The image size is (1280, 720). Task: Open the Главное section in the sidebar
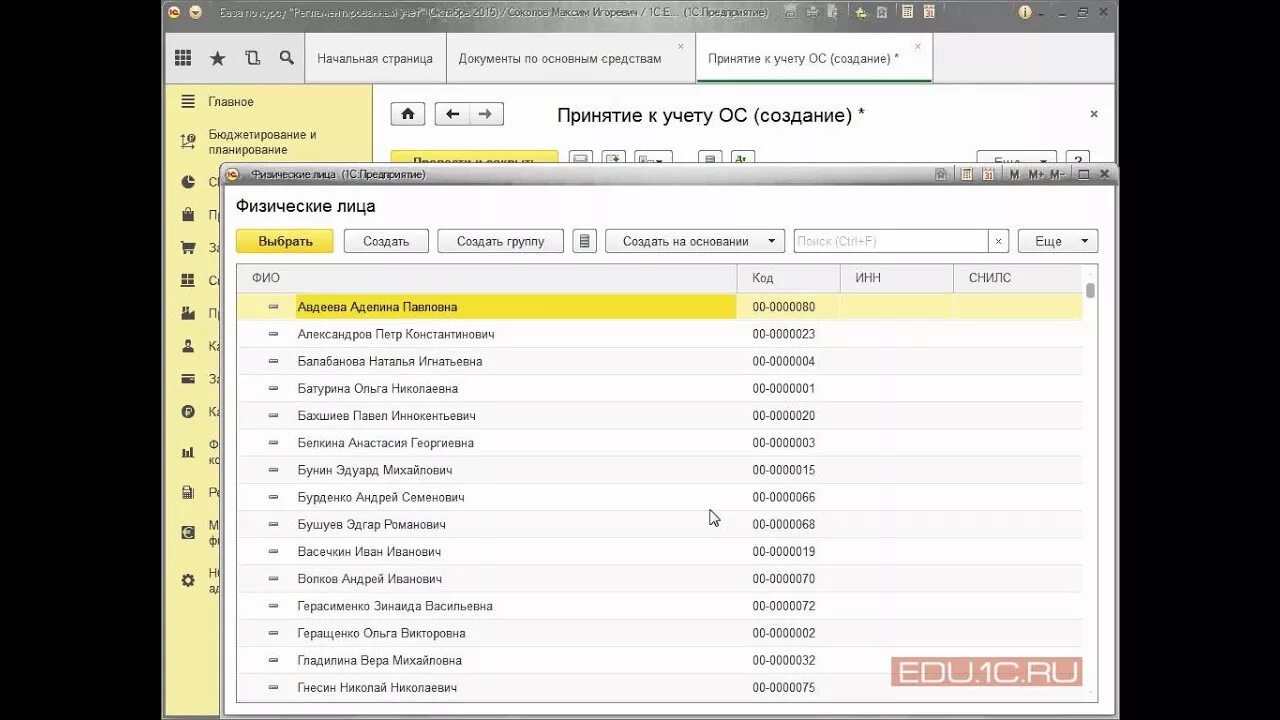pyautogui.click(x=231, y=102)
